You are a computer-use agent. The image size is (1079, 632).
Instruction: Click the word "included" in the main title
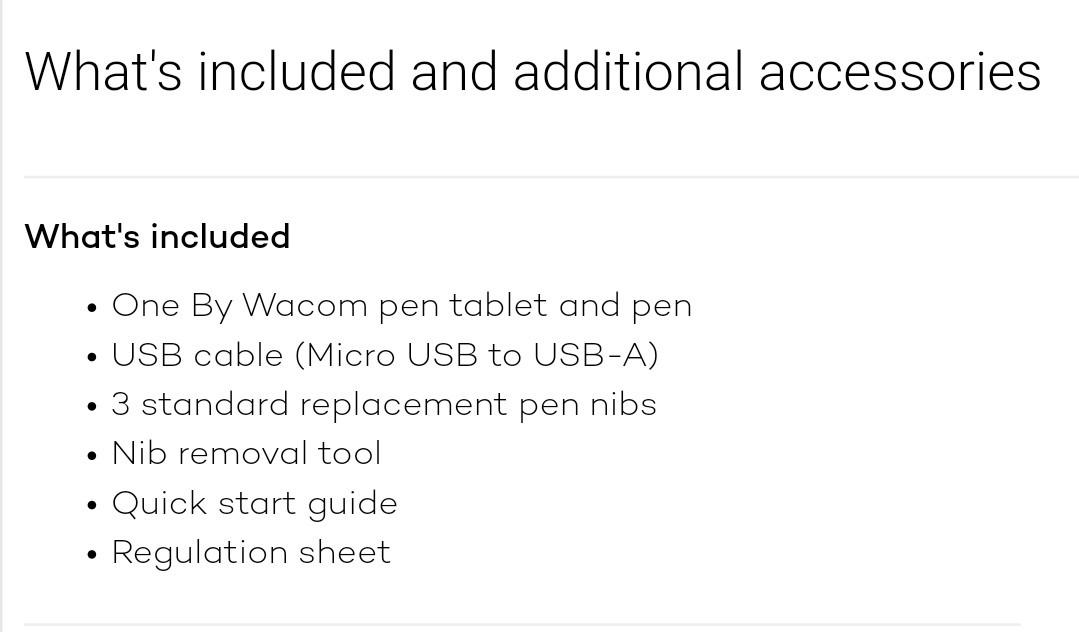(297, 71)
